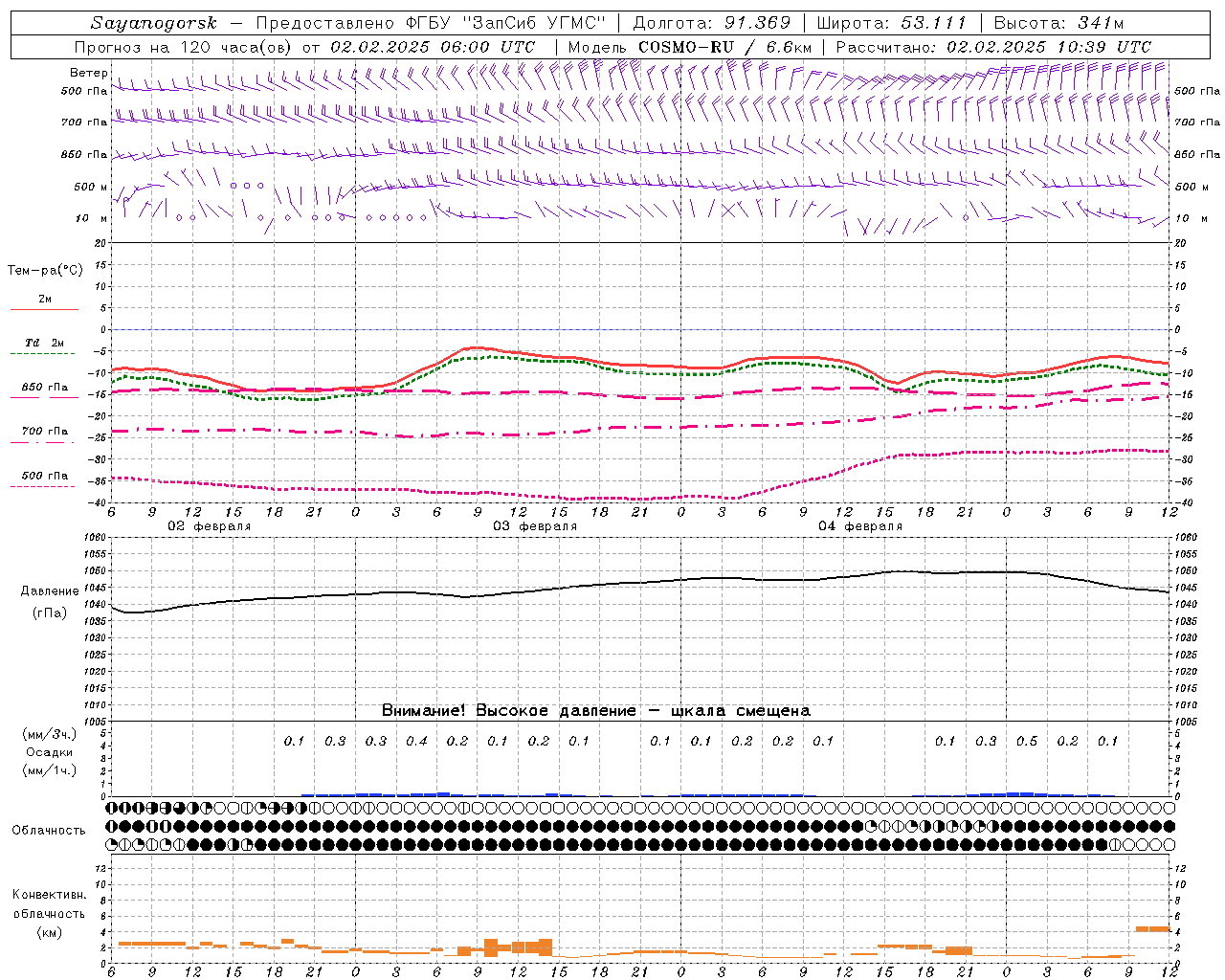
Task: Click the red 2m temperature curve peak
Action: (476, 347)
